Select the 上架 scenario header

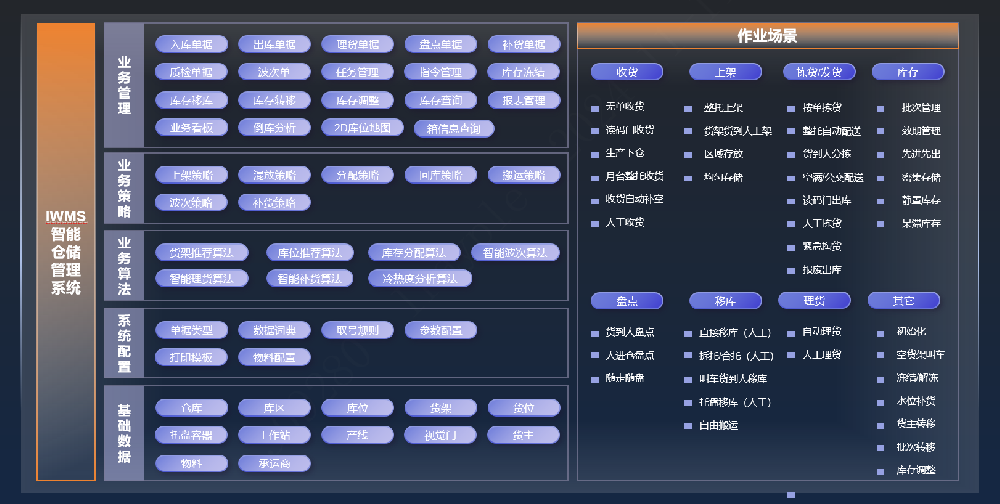(725, 72)
